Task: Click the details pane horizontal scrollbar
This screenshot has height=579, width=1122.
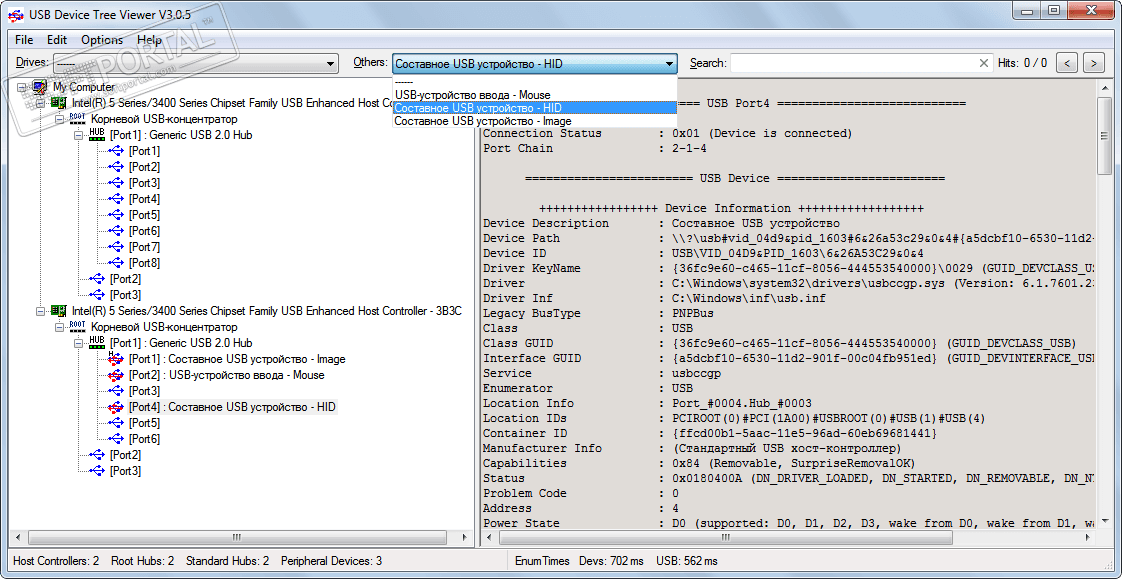Action: point(725,537)
